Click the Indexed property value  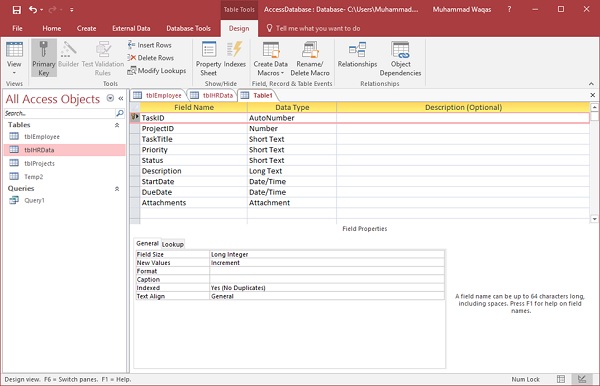point(327,288)
